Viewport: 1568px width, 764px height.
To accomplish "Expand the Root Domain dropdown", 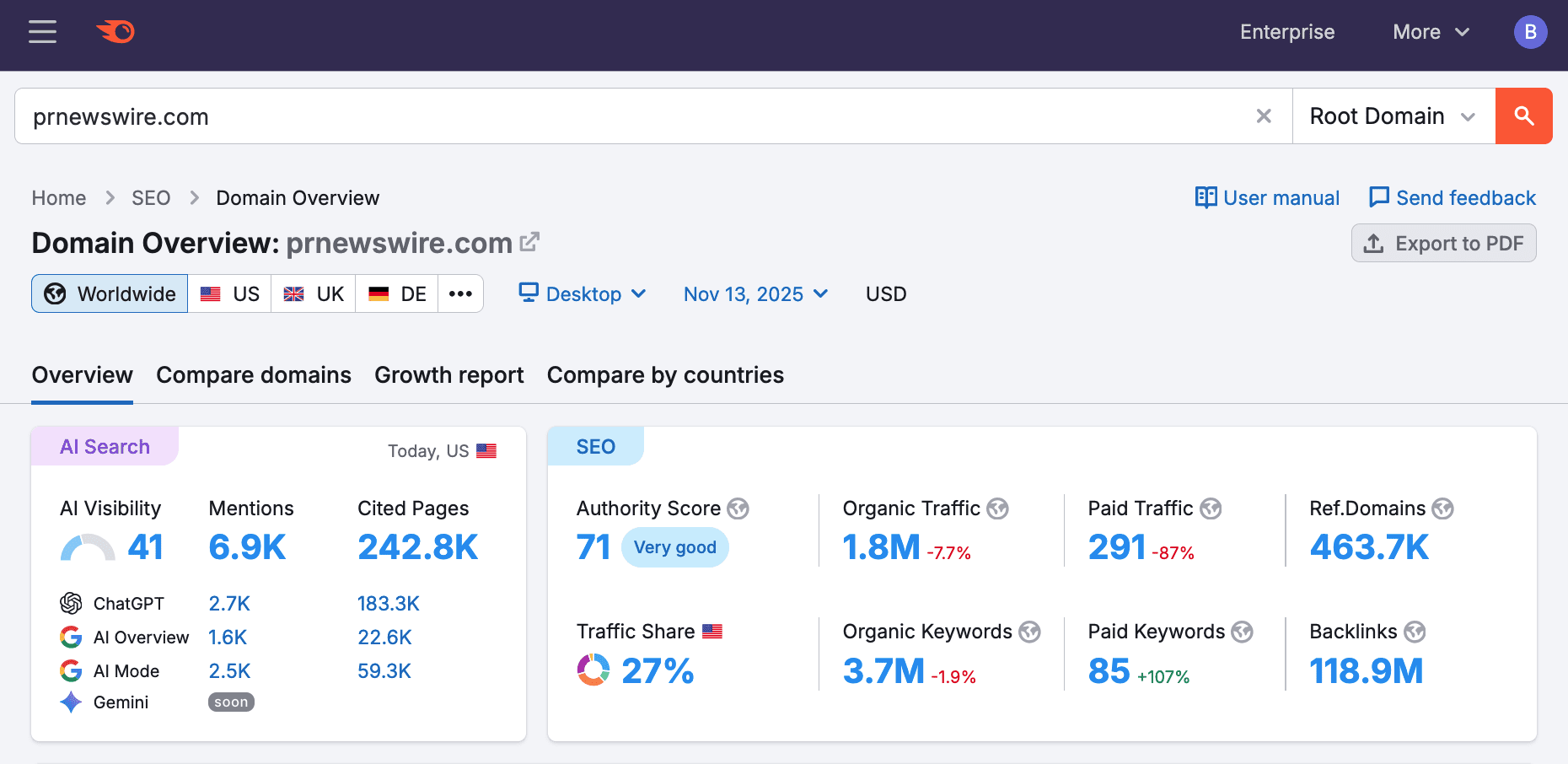I will point(1393,116).
